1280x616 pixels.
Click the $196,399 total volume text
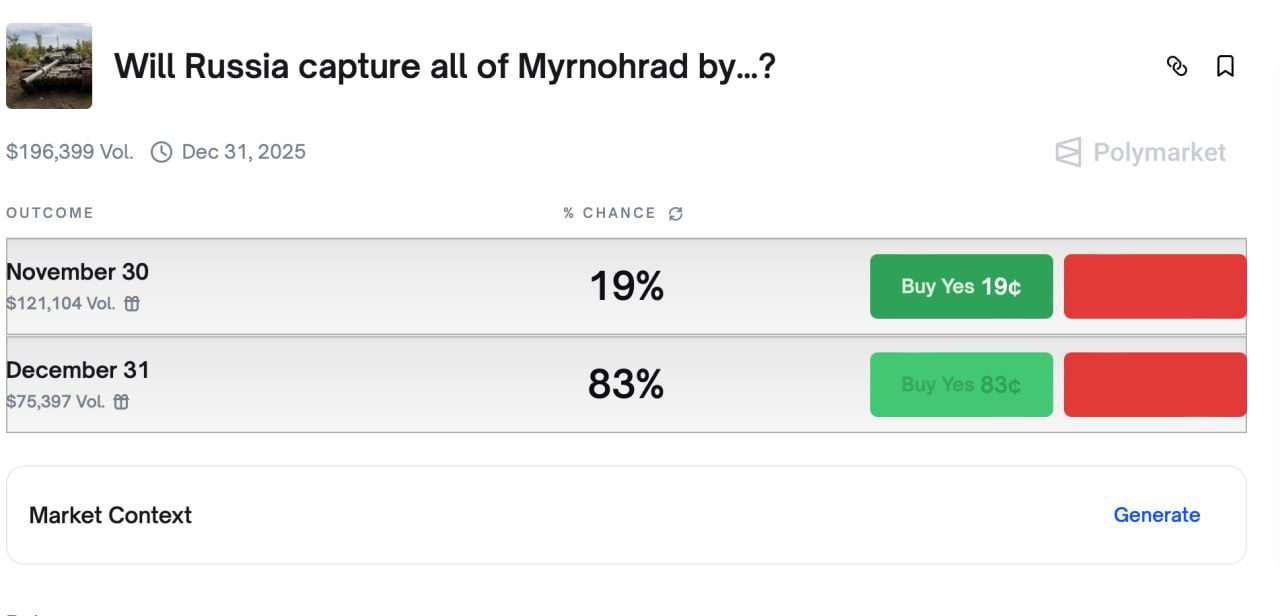pyautogui.click(x=69, y=152)
